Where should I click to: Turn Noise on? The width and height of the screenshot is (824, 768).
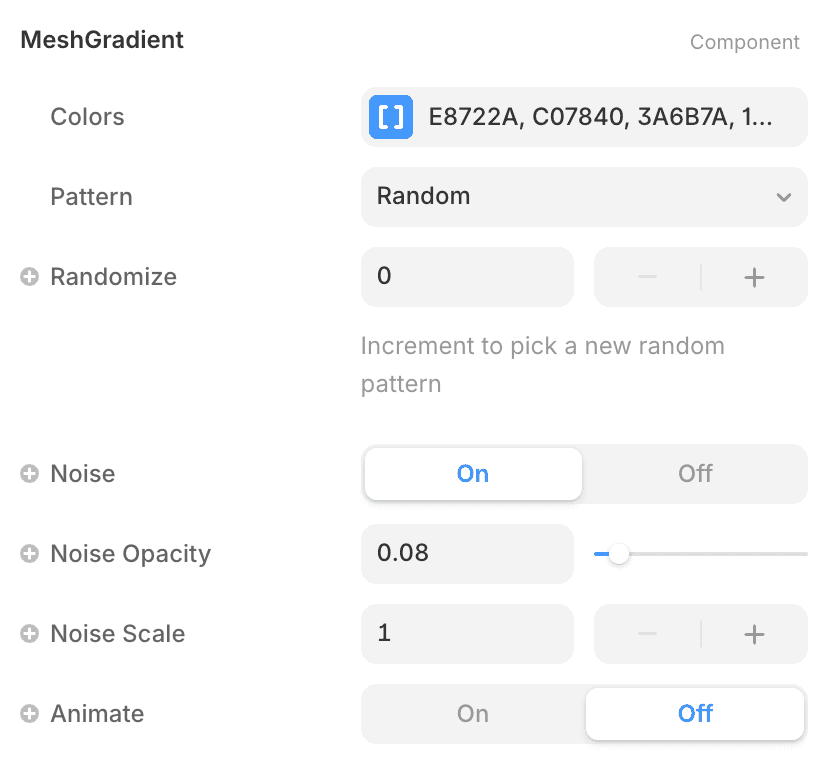tap(472, 474)
